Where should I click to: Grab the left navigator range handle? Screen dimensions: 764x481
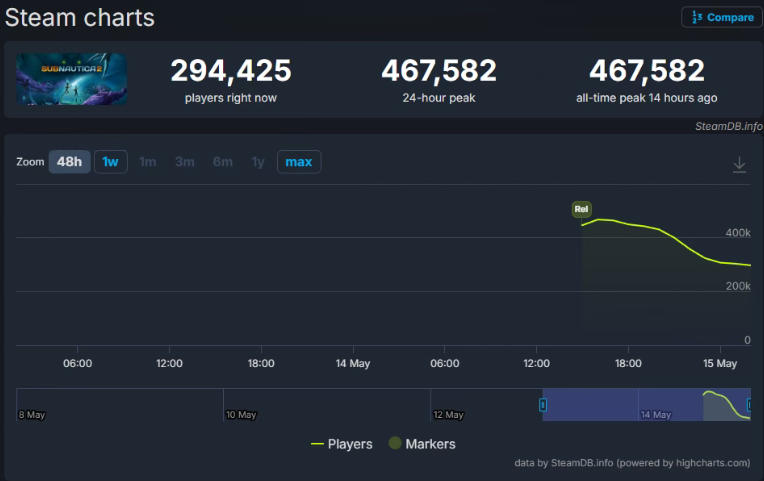tap(543, 404)
